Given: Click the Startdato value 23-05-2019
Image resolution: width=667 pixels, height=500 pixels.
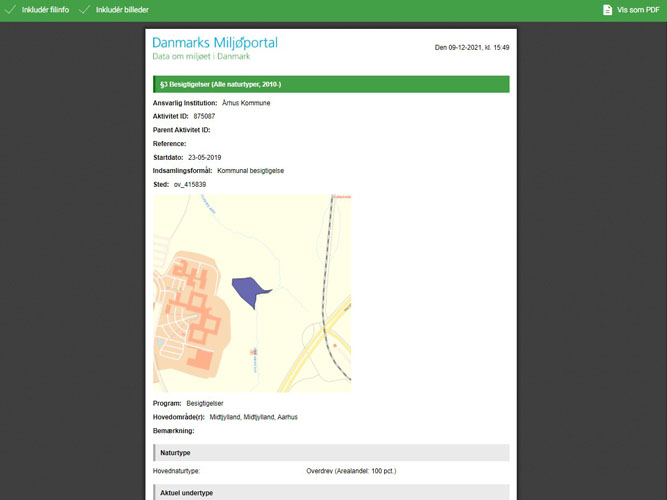Looking at the screenshot, I should [204, 158].
